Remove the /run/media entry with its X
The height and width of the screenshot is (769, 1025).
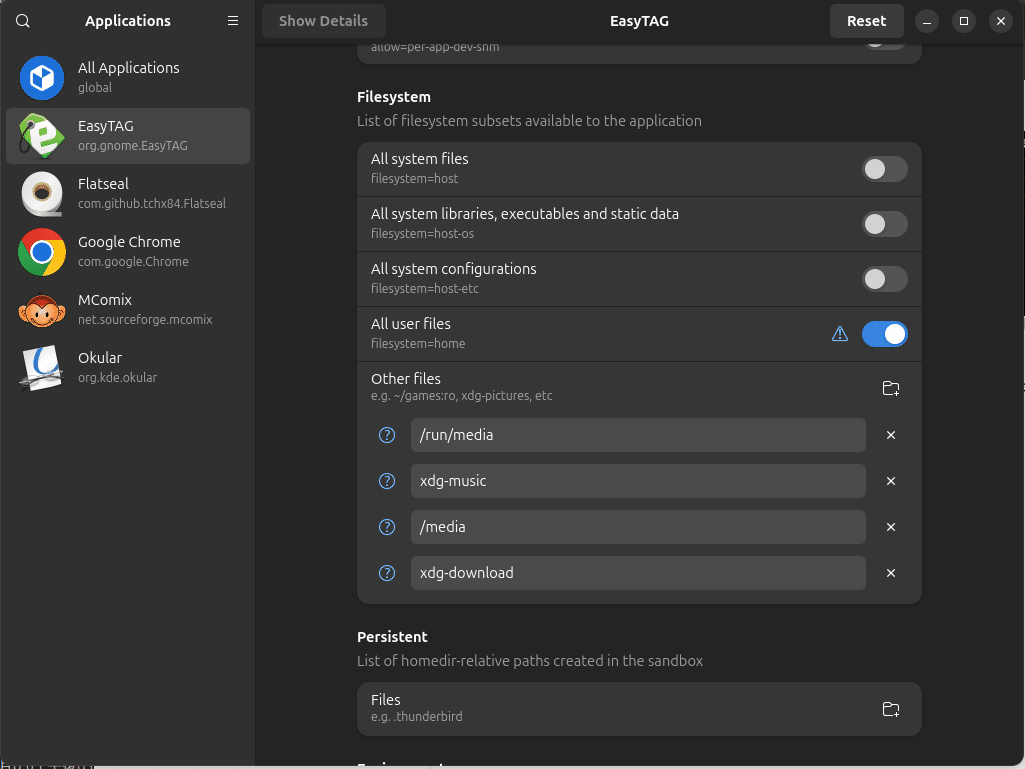pyautogui.click(x=891, y=435)
